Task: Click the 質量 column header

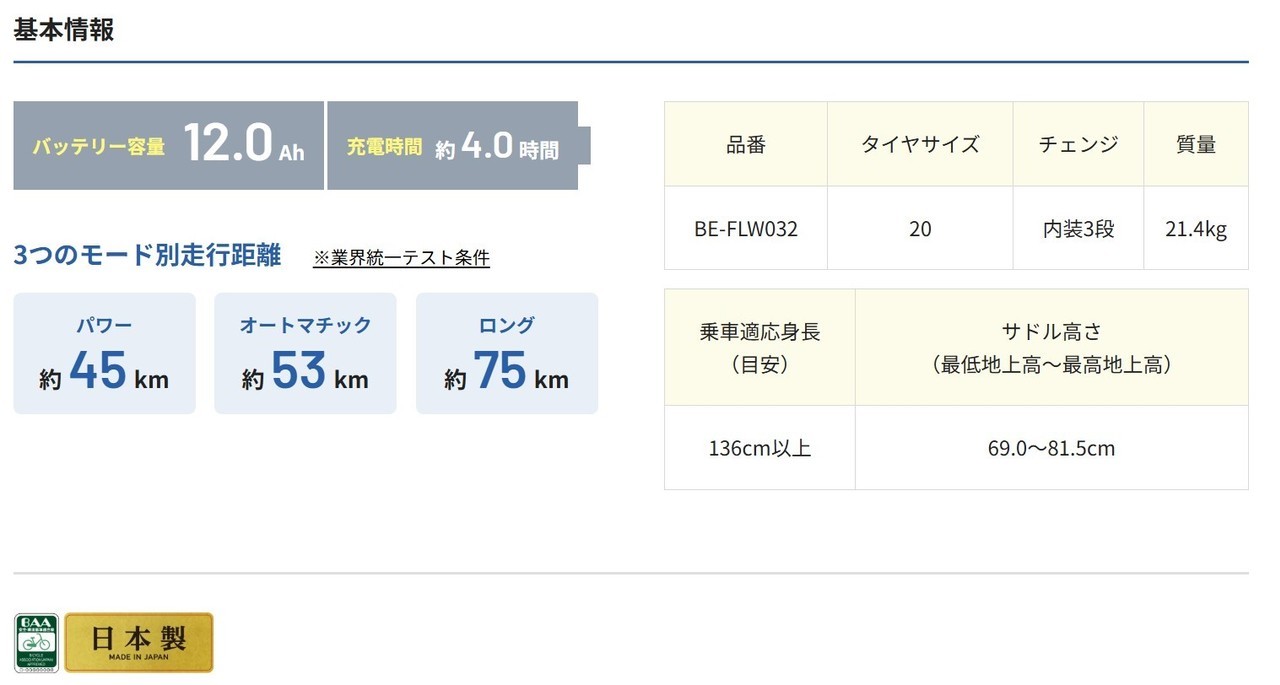Action: click(x=1196, y=144)
